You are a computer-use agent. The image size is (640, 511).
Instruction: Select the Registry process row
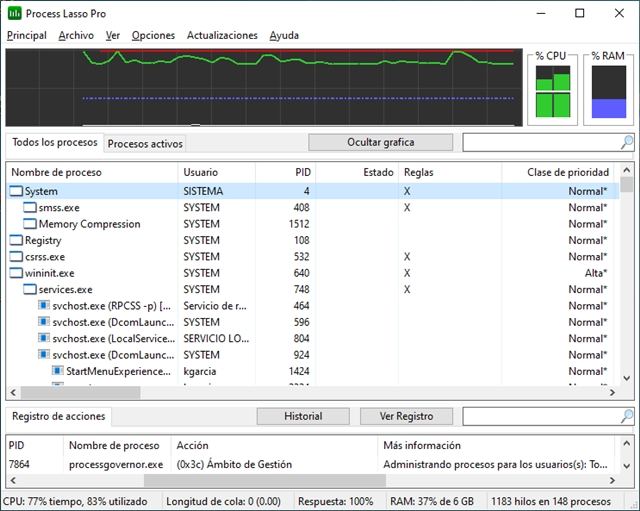pyautogui.click(x=313, y=240)
